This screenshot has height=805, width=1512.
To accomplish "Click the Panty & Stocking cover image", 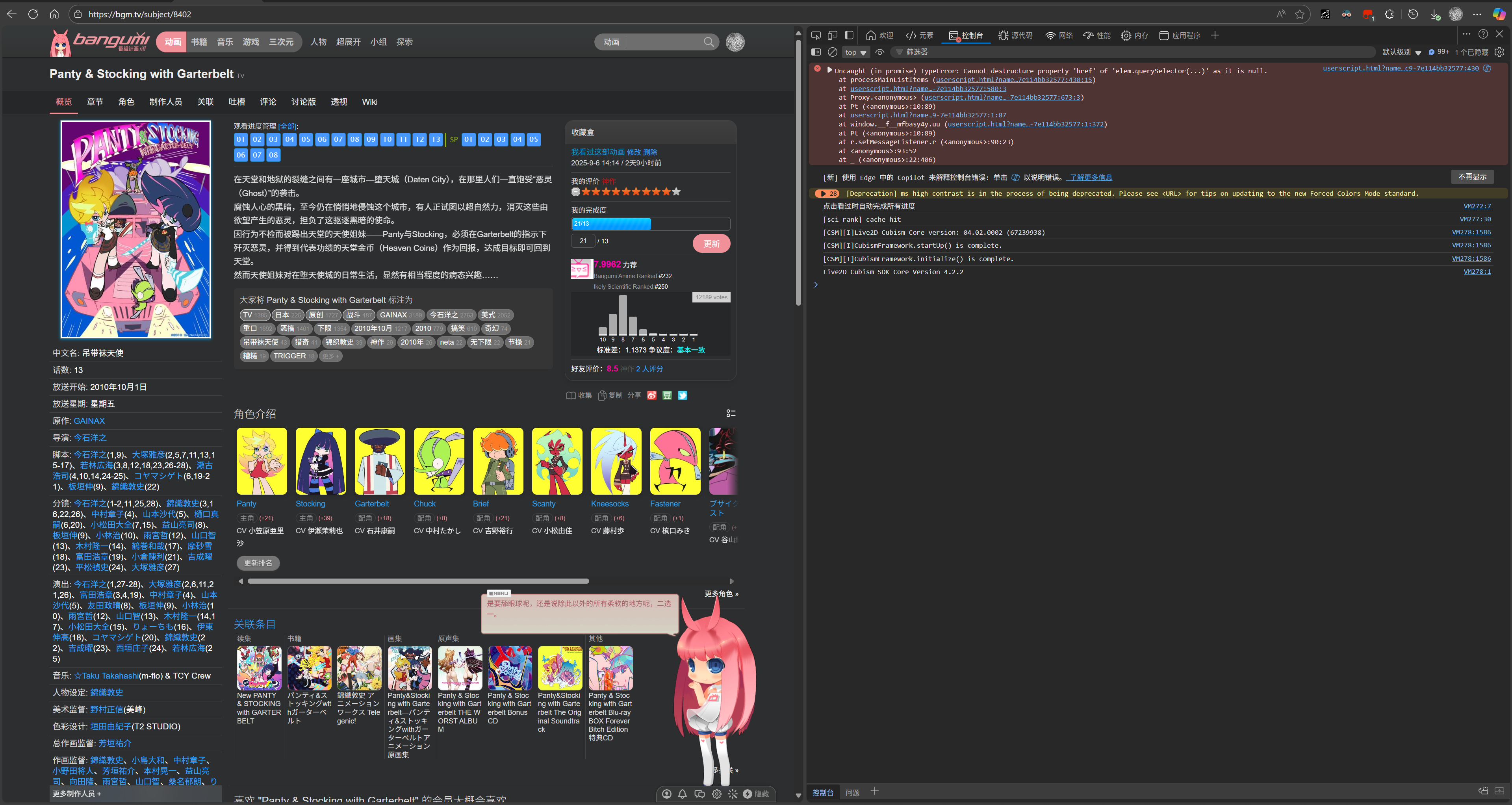I will pyautogui.click(x=135, y=229).
